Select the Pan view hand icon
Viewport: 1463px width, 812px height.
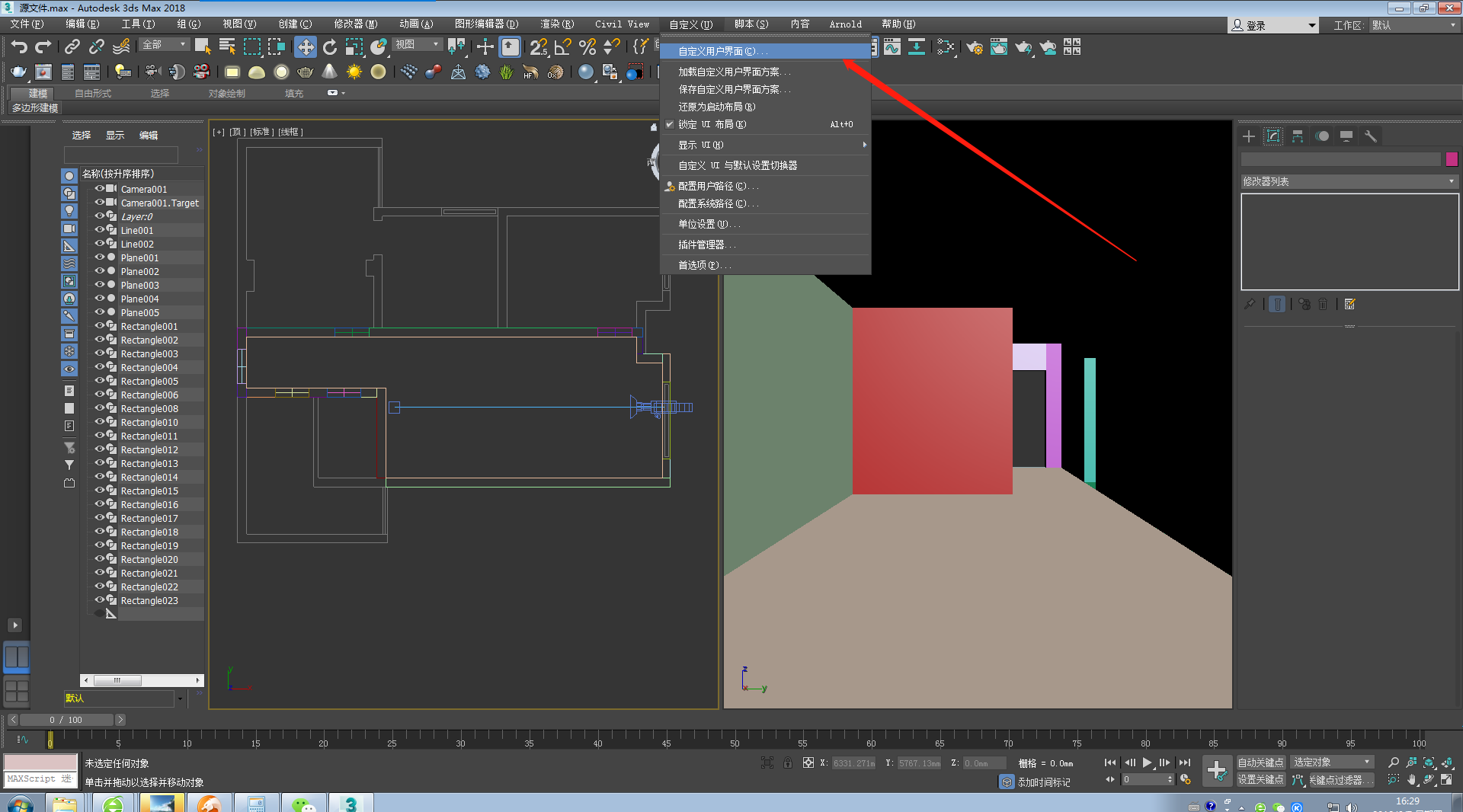1412,779
